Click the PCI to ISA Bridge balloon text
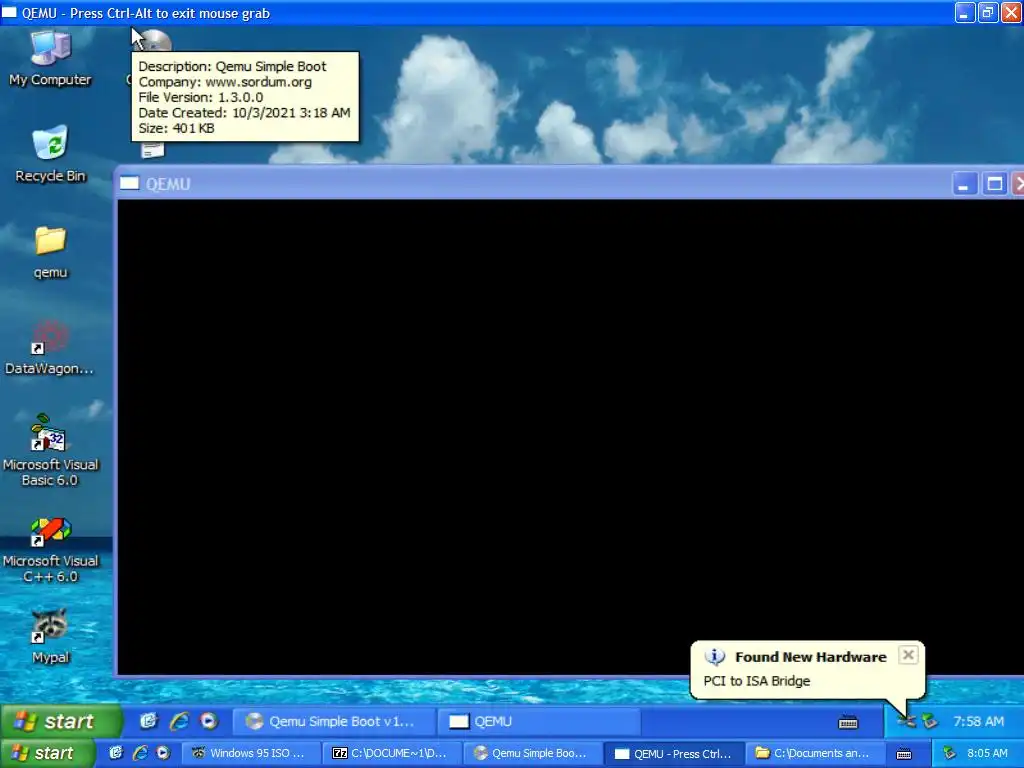The image size is (1024, 768). coord(756,680)
